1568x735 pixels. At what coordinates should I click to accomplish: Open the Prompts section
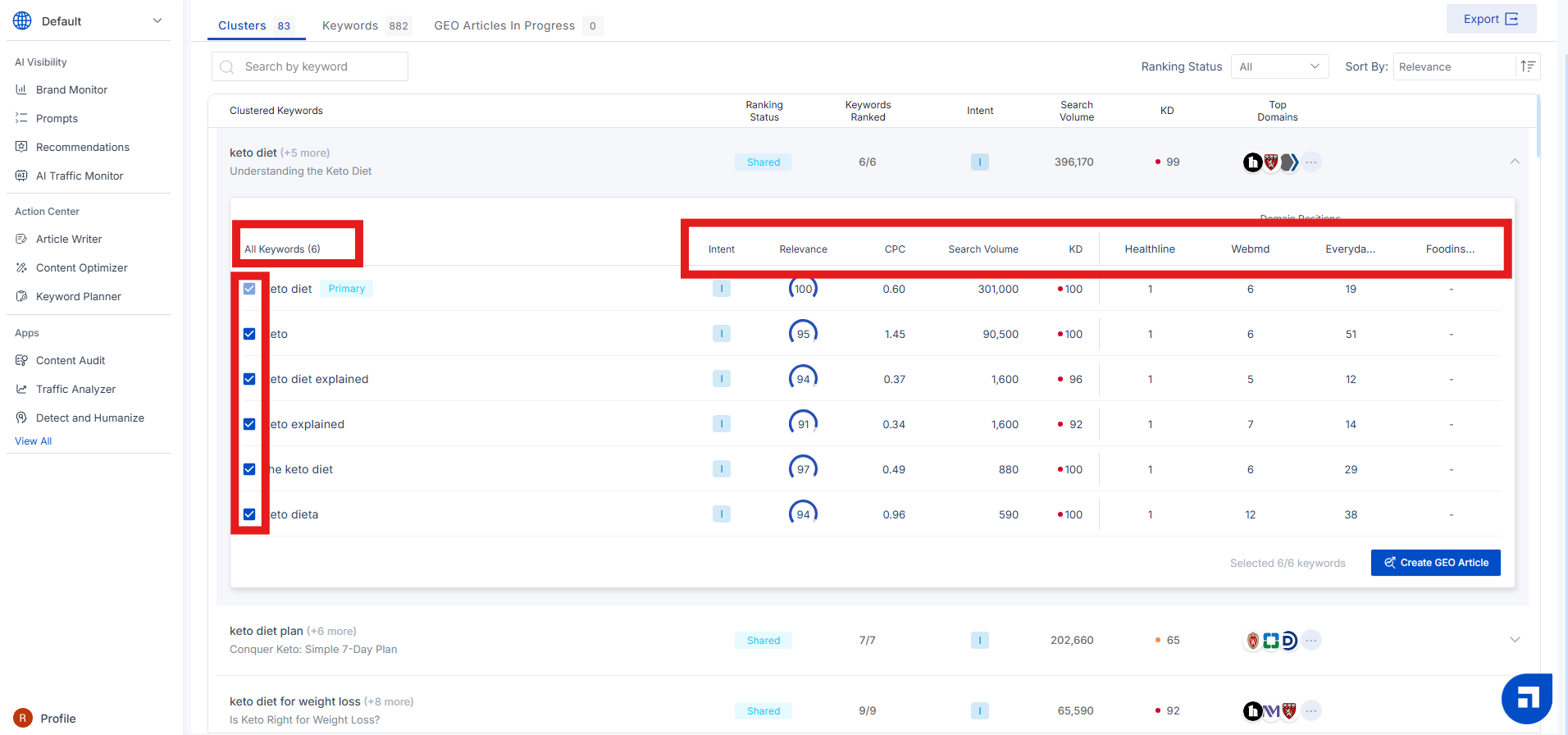tap(57, 118)
